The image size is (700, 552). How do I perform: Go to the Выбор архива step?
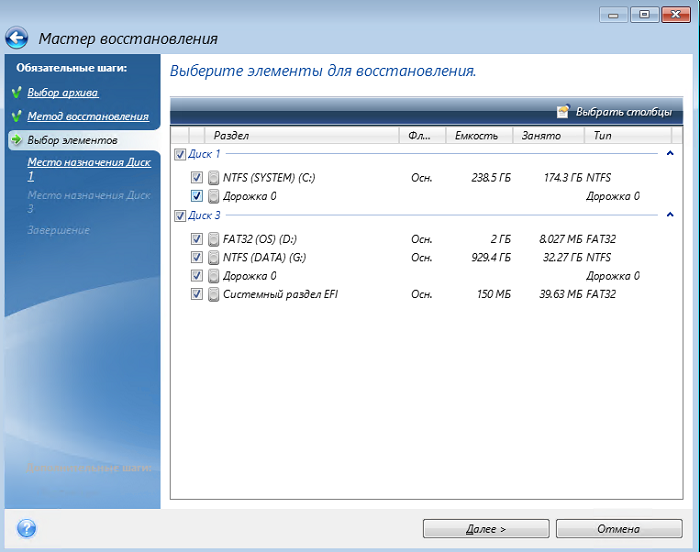coord(62,93)
